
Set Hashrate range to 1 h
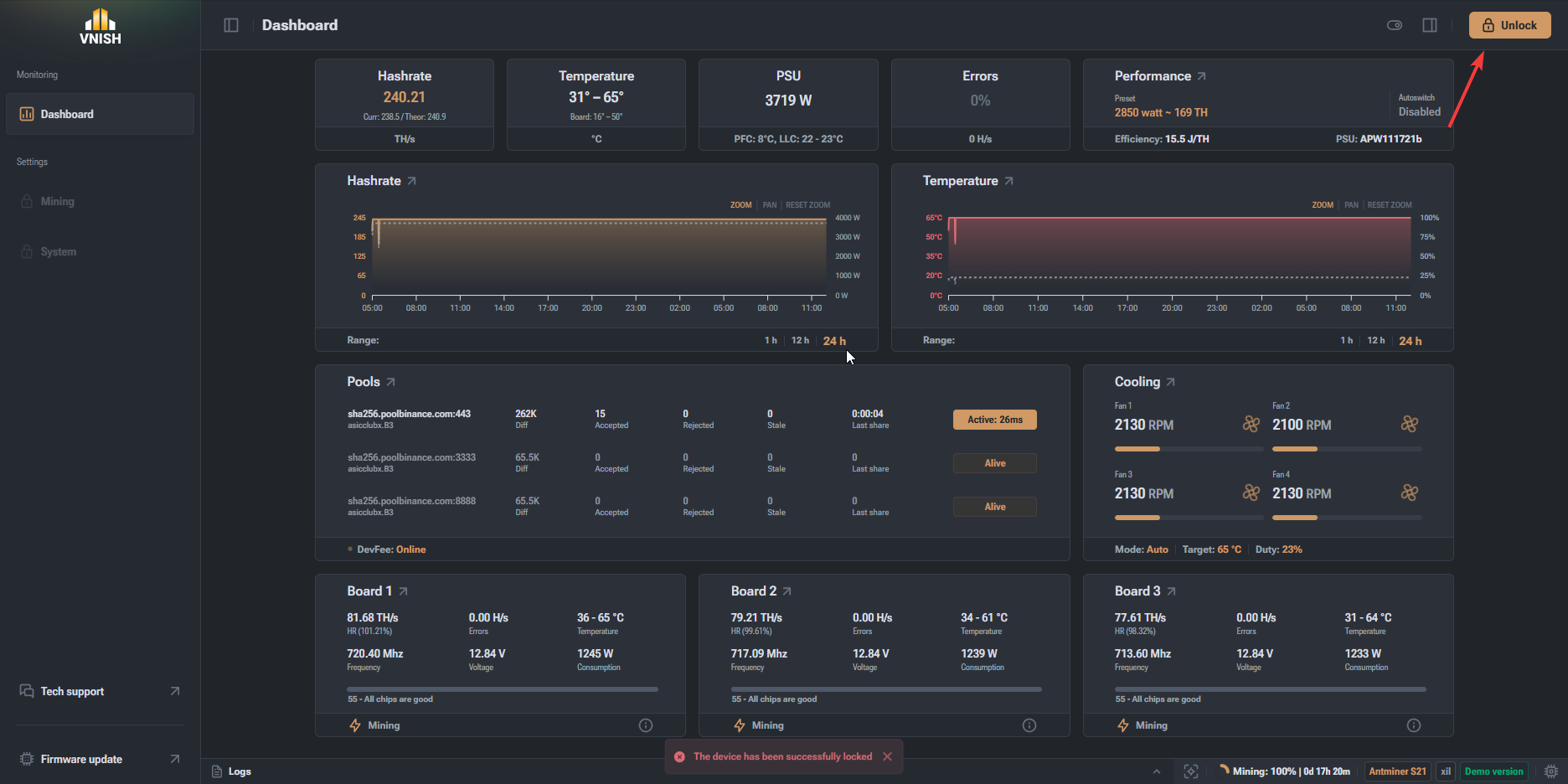click(771, 340)
